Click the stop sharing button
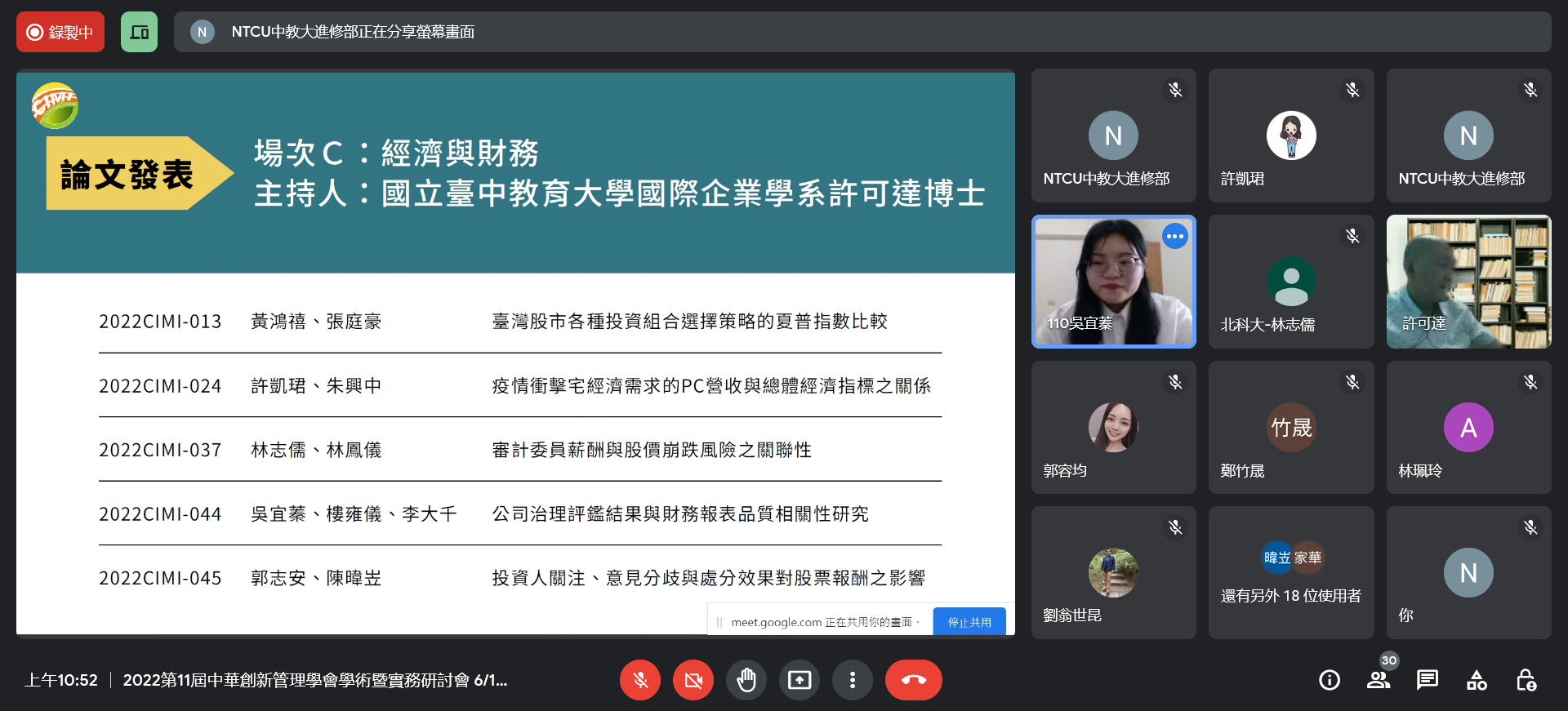The image size is (1568, 711). (x=969, y=622)
